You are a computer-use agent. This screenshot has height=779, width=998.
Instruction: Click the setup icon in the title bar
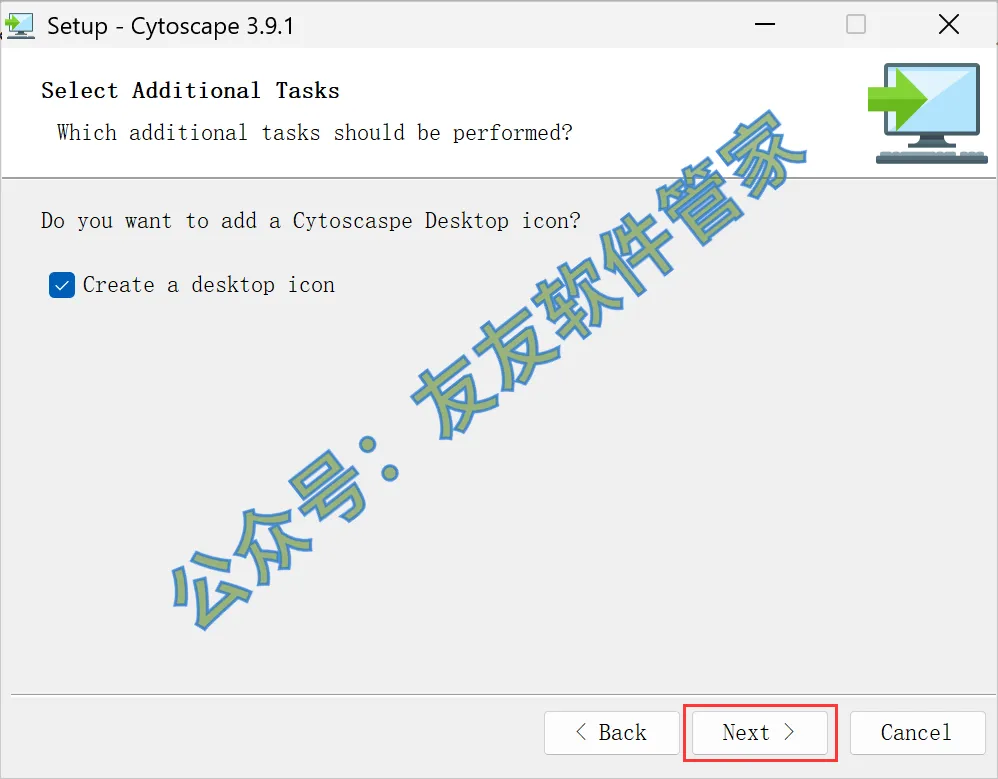pyautogui.click(x=18, y=26)
